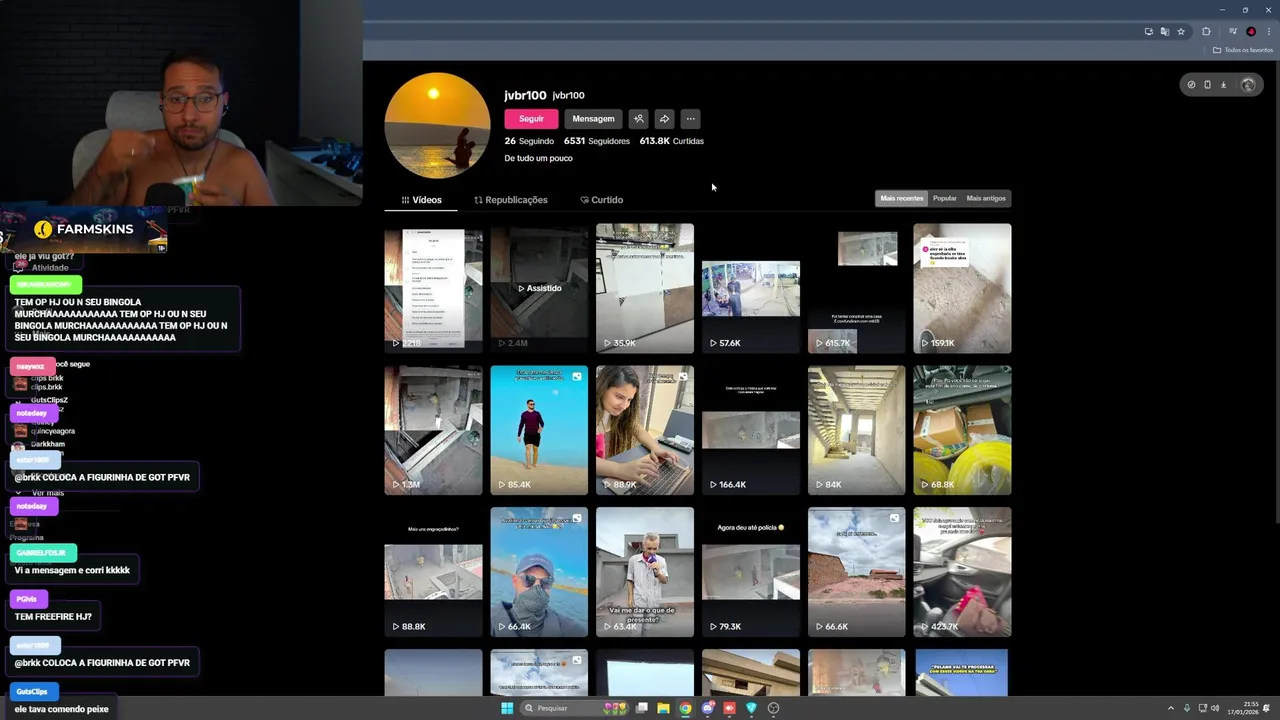
Task: Open the video with 57.6K views
Action: (751, 288)
